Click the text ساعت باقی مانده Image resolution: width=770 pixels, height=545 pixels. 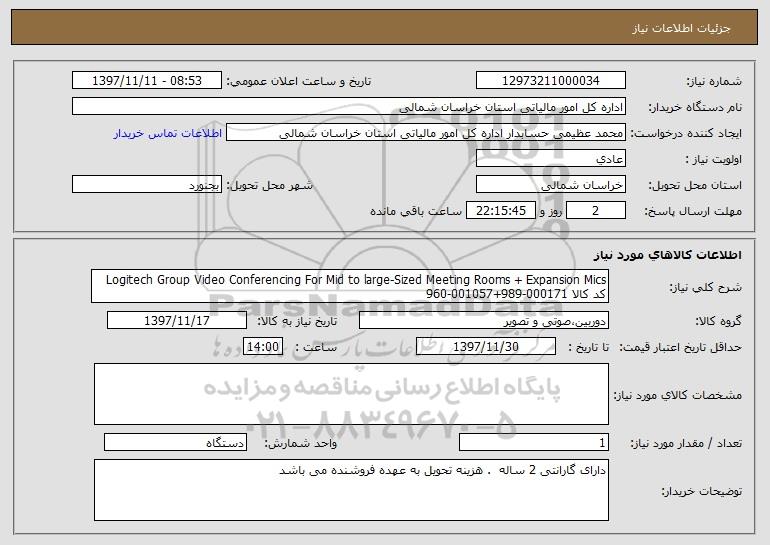(415, 211)
